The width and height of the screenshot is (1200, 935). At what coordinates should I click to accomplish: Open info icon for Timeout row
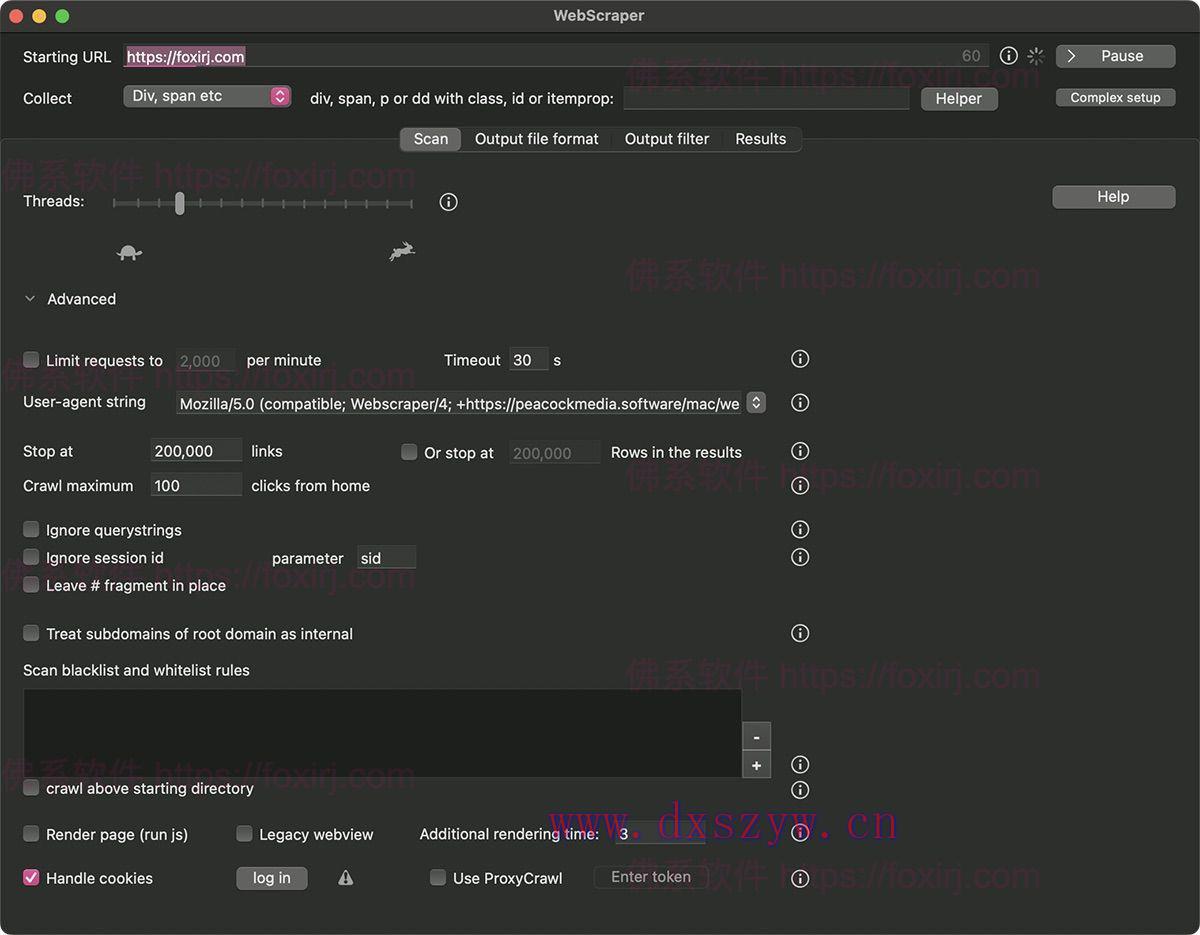pyautogui.click(x=800, y=359)
